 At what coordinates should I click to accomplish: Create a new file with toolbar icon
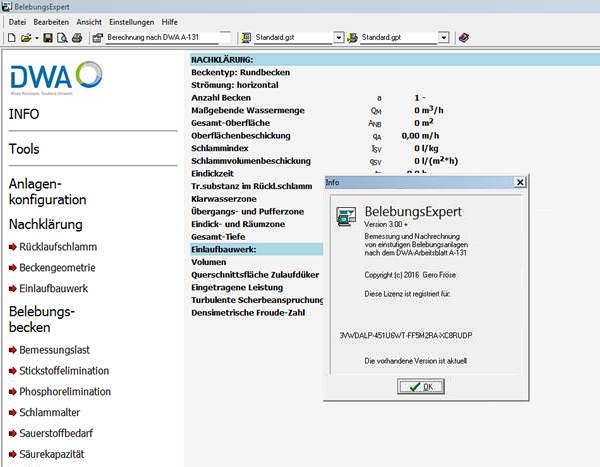[x=12, y=38]
